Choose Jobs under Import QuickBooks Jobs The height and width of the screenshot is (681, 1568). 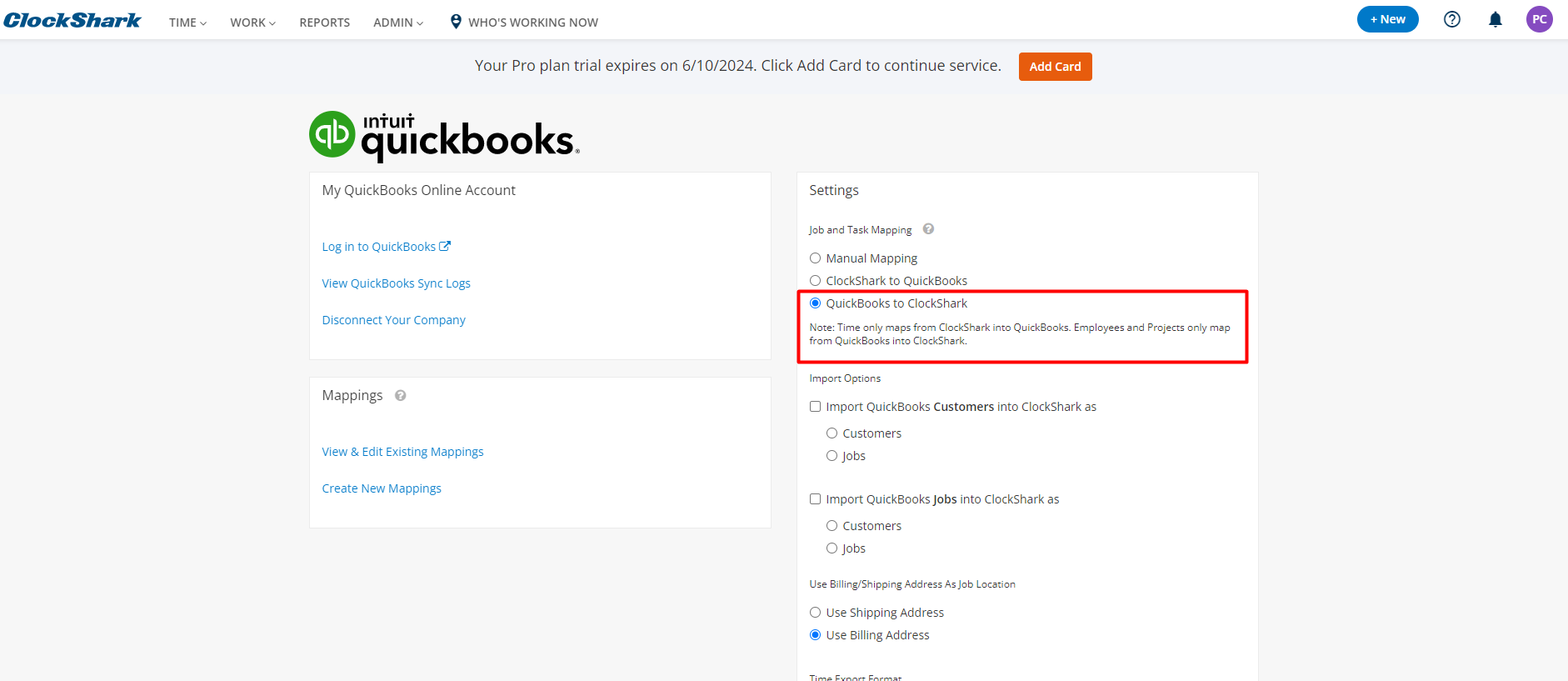tap(831, 548)
